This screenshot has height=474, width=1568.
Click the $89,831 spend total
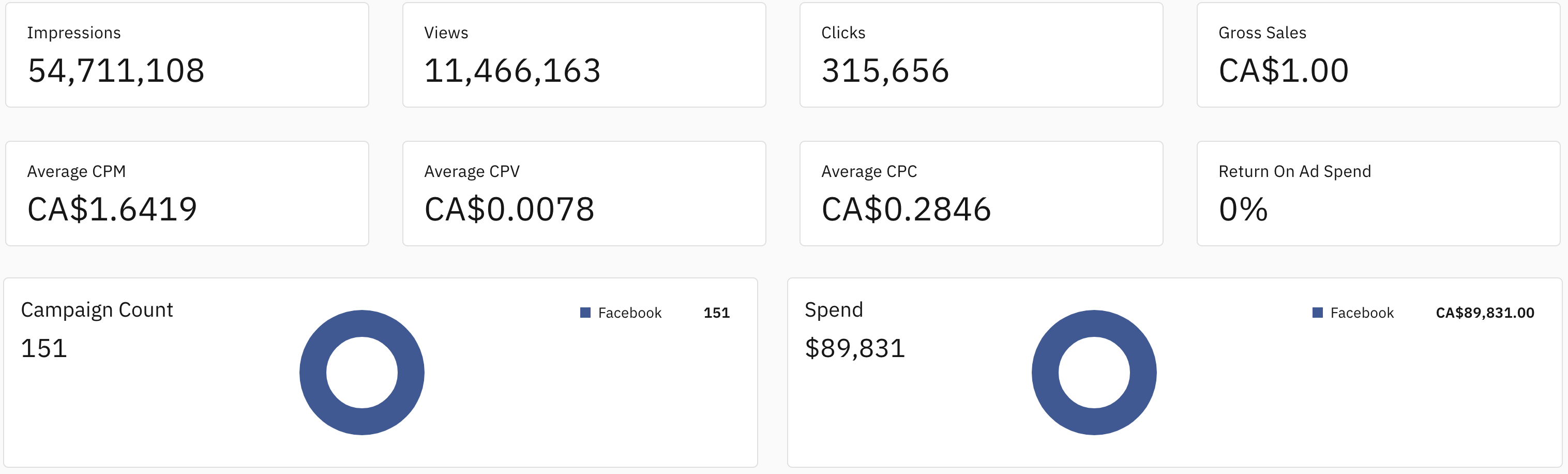tap(855, 348)
